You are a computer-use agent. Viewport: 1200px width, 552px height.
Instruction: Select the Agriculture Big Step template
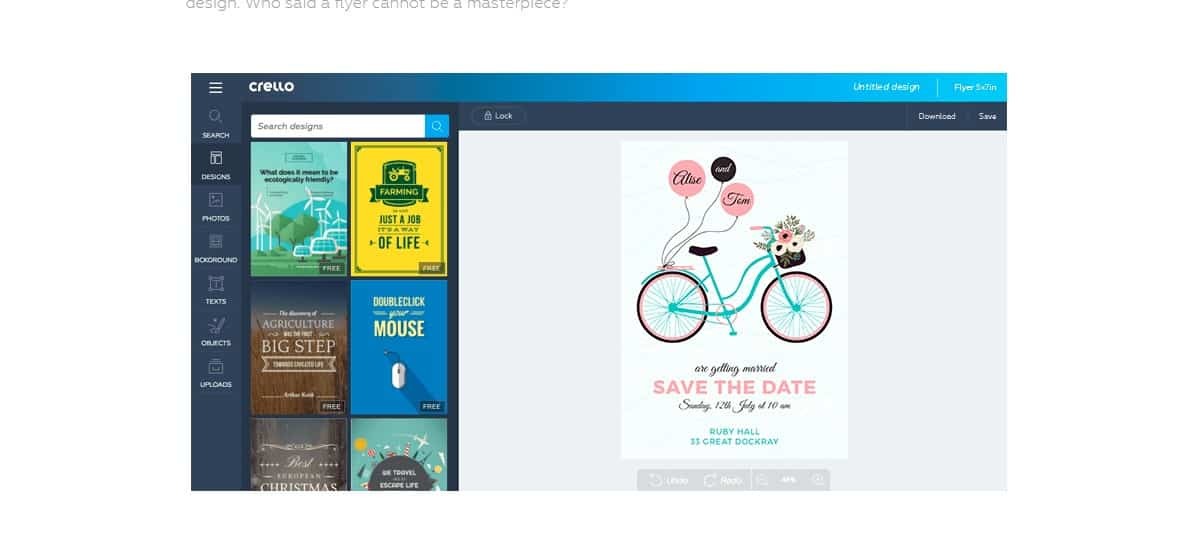click(x=299, y=347)
